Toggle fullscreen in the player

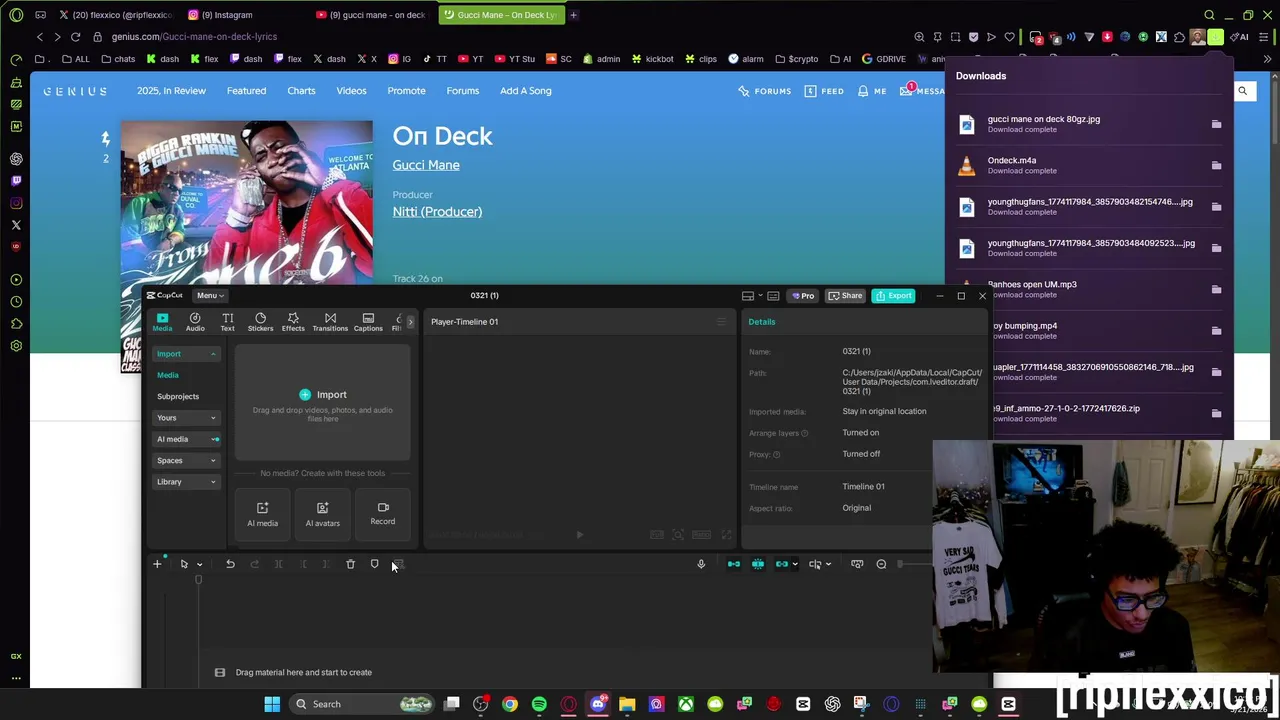coord(726,535)
